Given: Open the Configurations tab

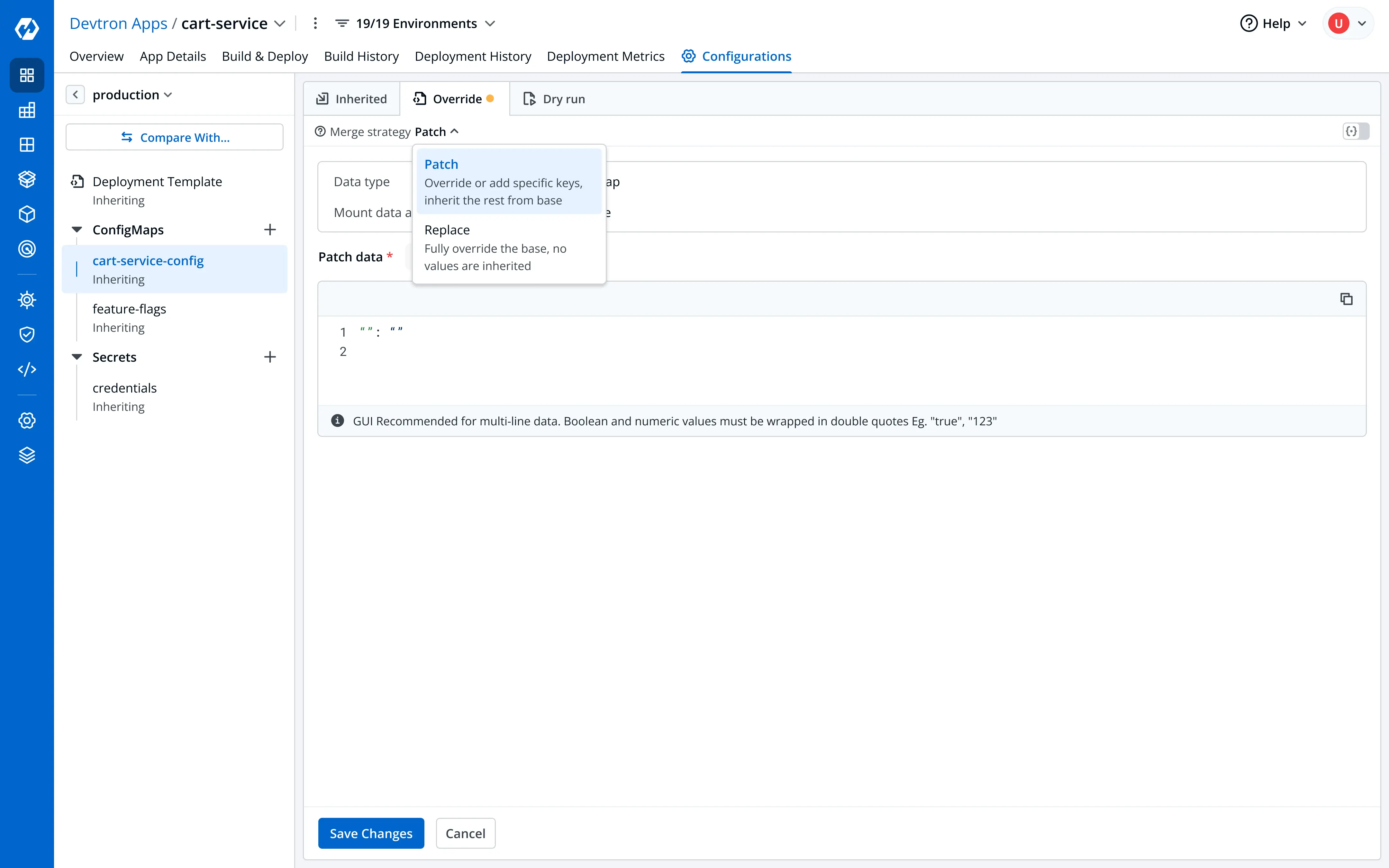Looking at the screenshot, I should click(736, 56).
